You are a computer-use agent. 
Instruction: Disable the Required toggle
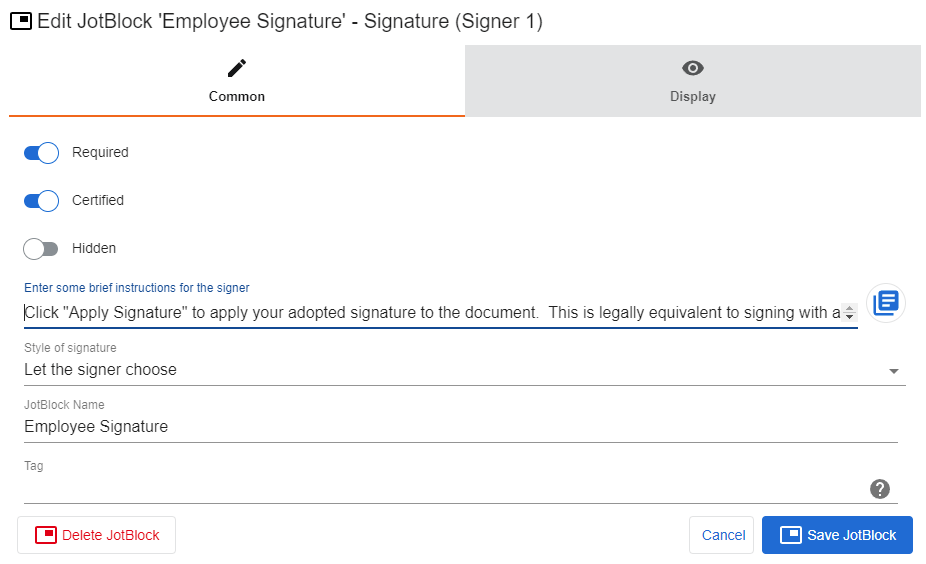click(41, 153)
